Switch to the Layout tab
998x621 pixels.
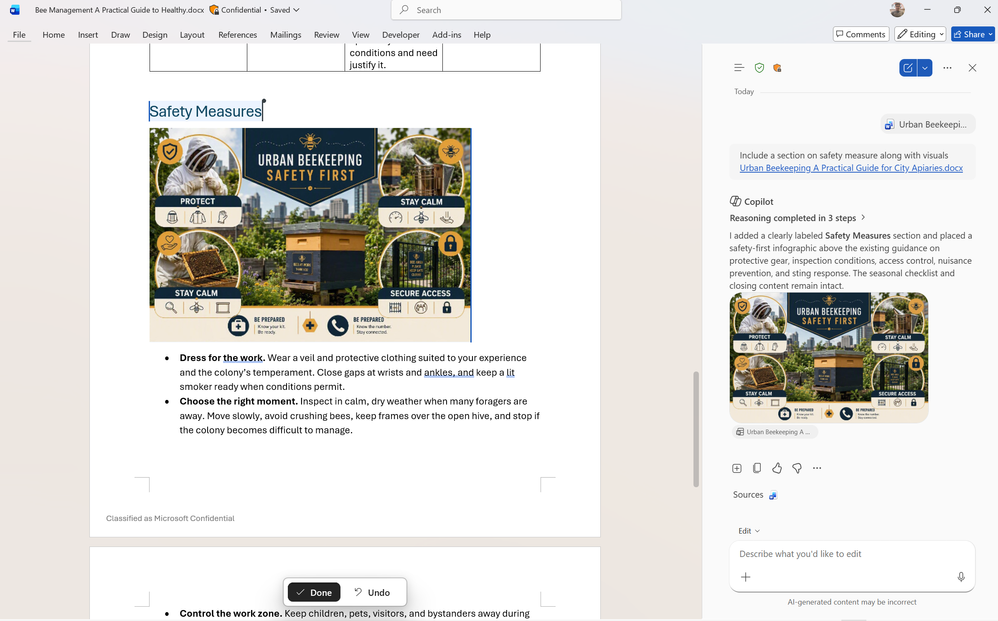[x=192, y=34]
